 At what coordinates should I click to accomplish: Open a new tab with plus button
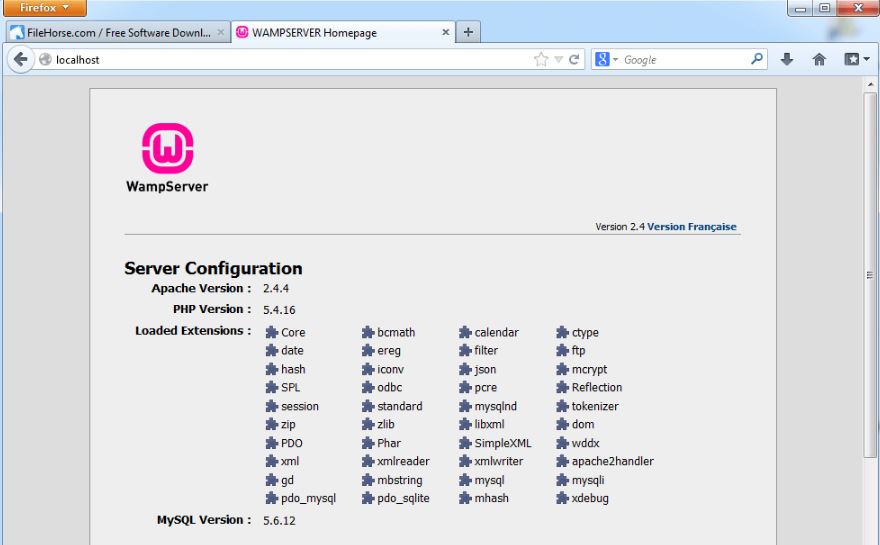click(468, 32)
